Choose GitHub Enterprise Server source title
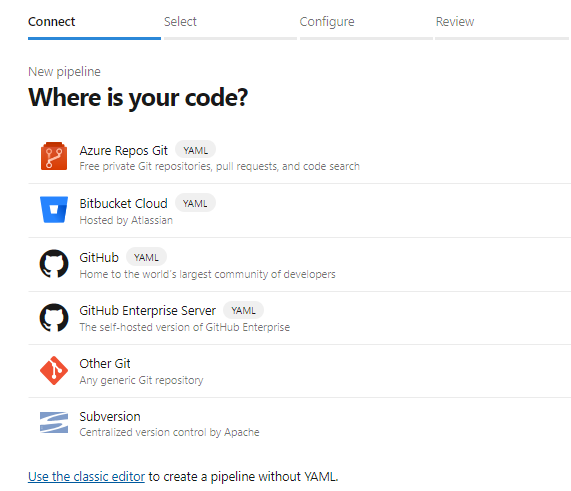This screenshot has height=491, width=571. [147, 311]
